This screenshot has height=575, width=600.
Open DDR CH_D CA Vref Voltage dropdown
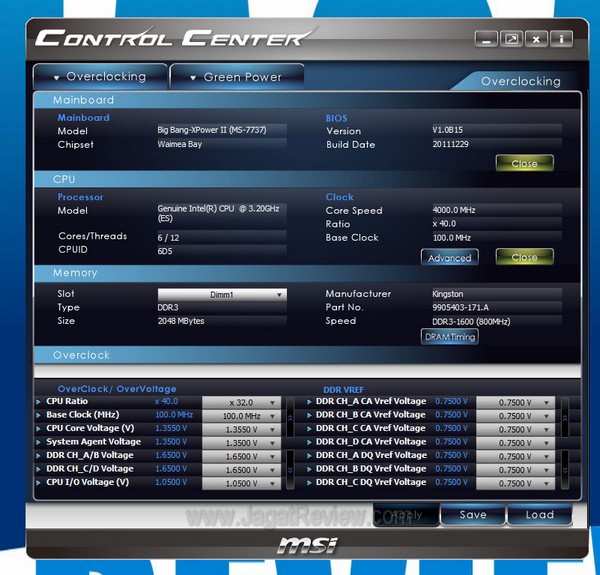pyautogui.click(x=515, y=443)
